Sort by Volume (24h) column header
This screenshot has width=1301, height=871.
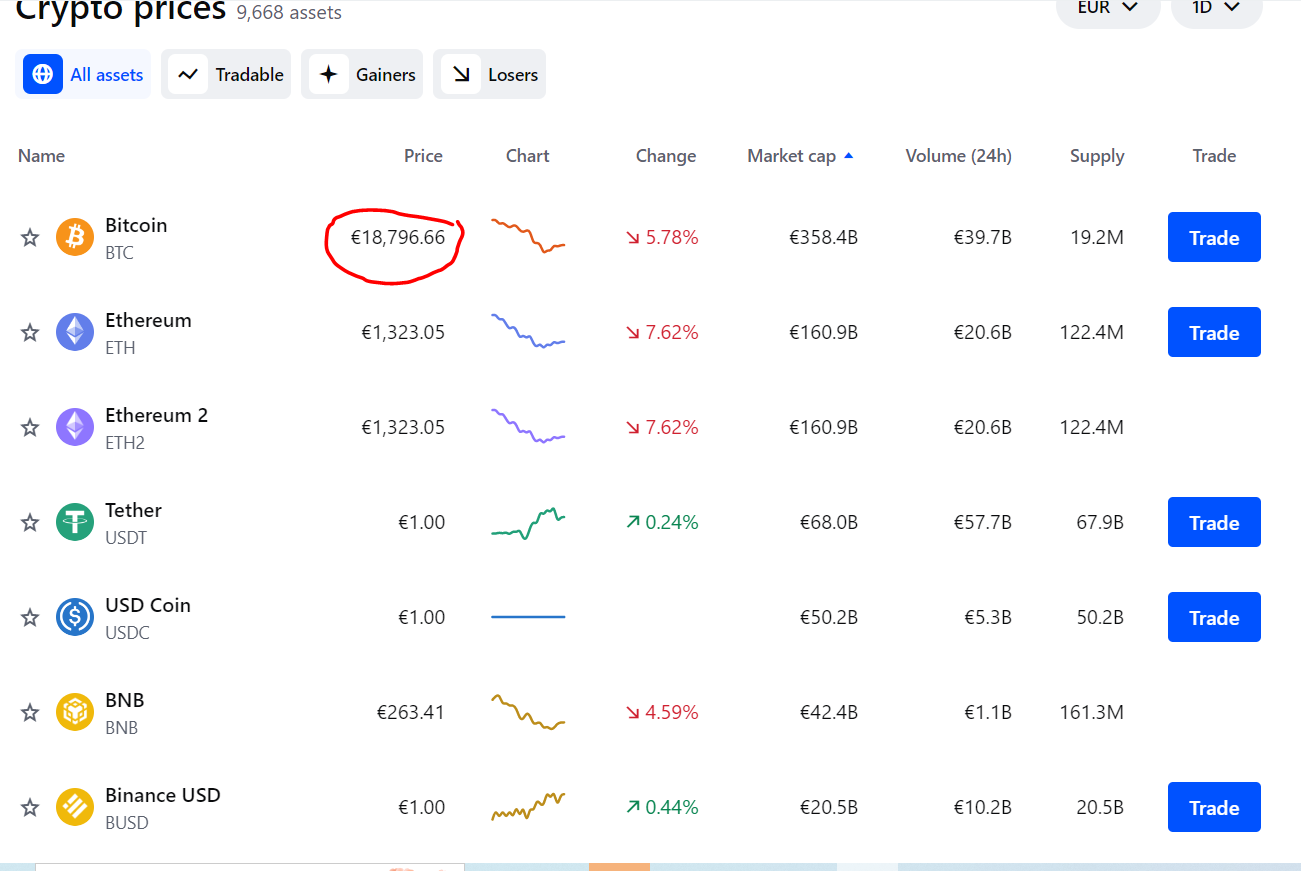point(958,156)
